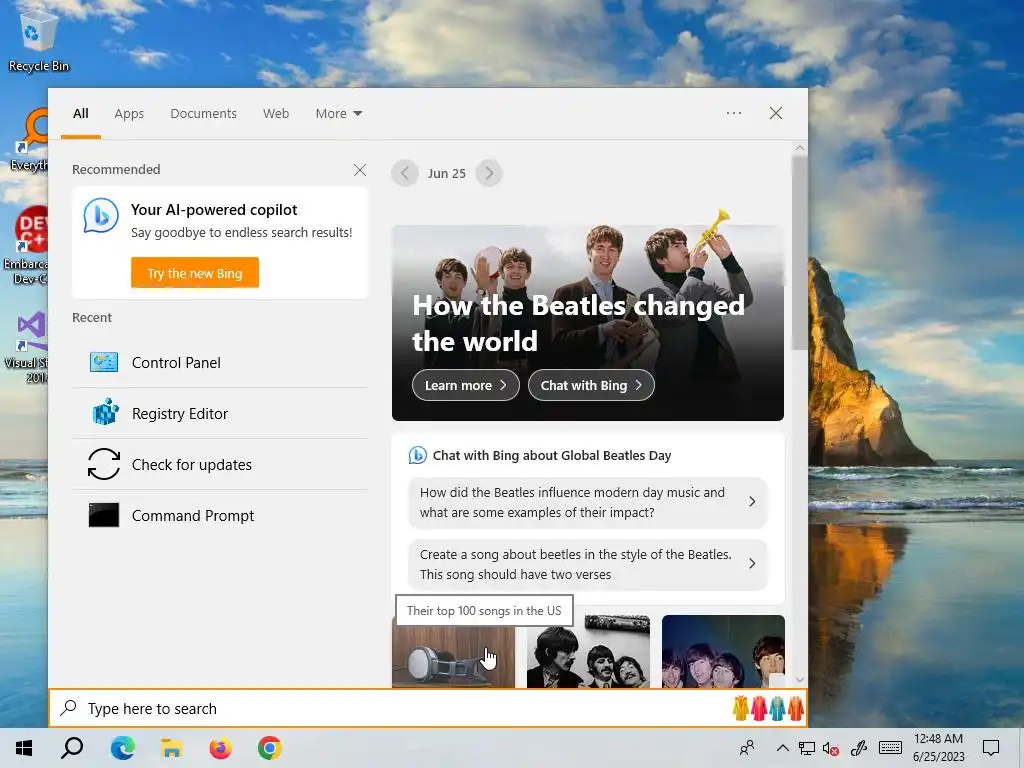Click the search panel scrollbar thumb

[x=799, y=253]
